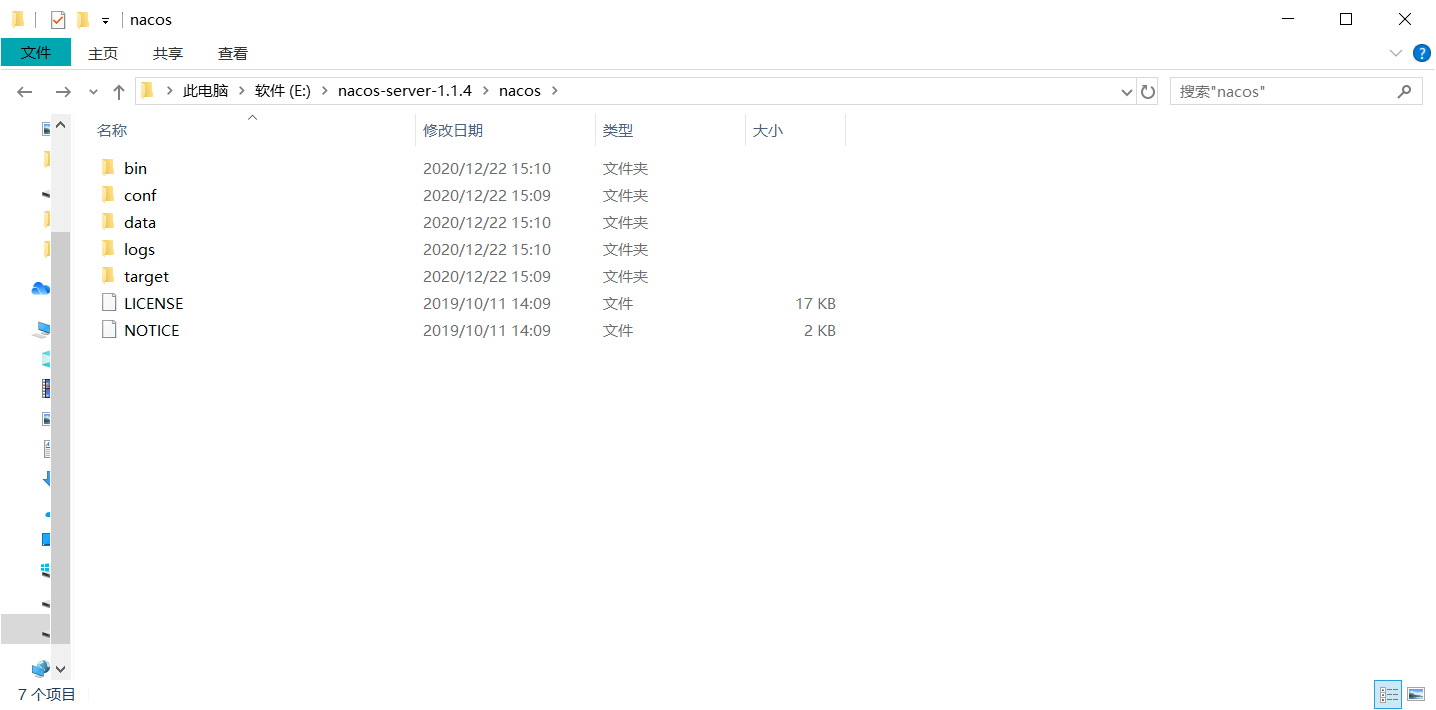Open Customize Quick Access Toolbar dropdown arrow
The width and height of the screenshot is (1436, 710).
105,21
